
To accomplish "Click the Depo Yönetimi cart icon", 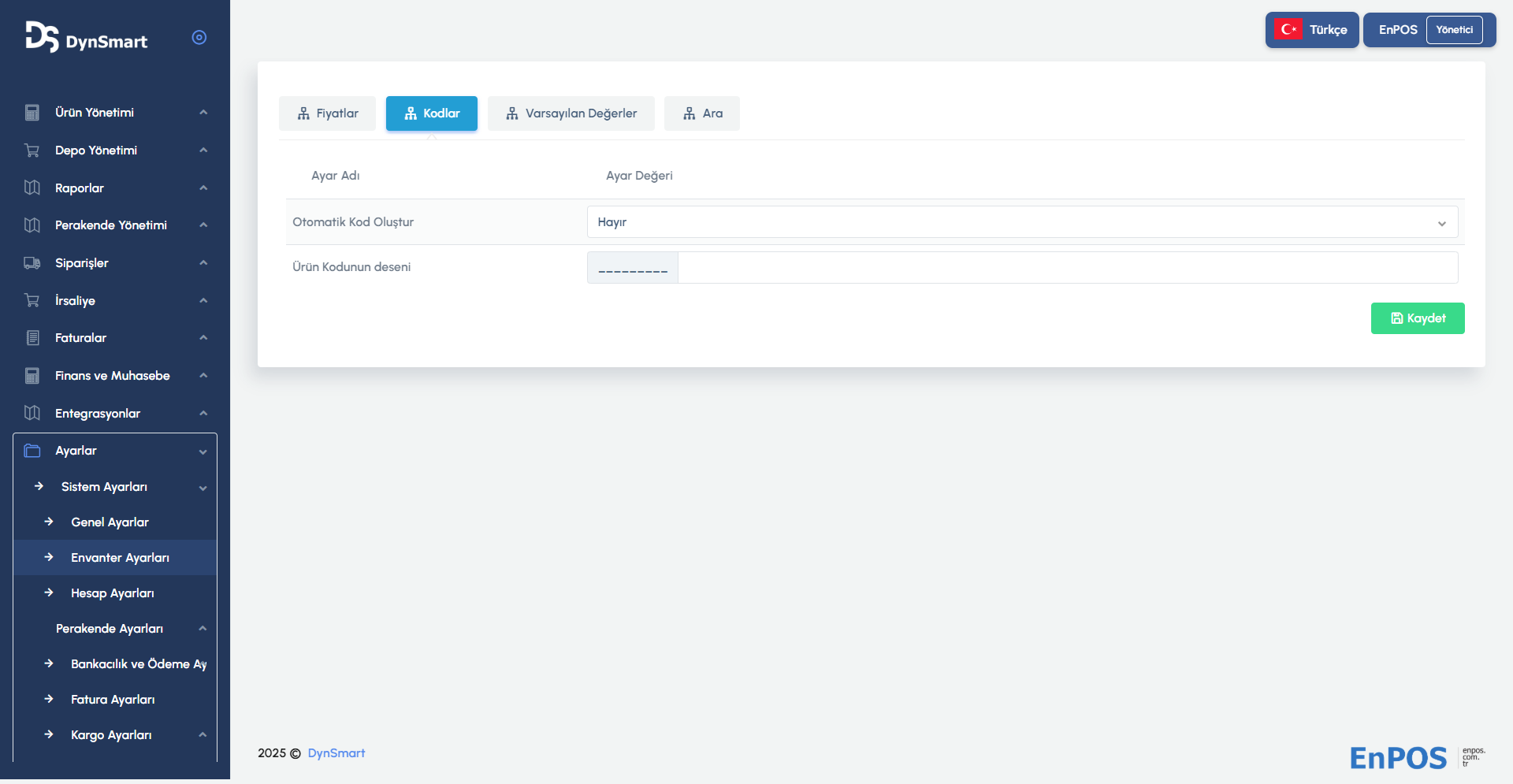I will coord(32,150).
